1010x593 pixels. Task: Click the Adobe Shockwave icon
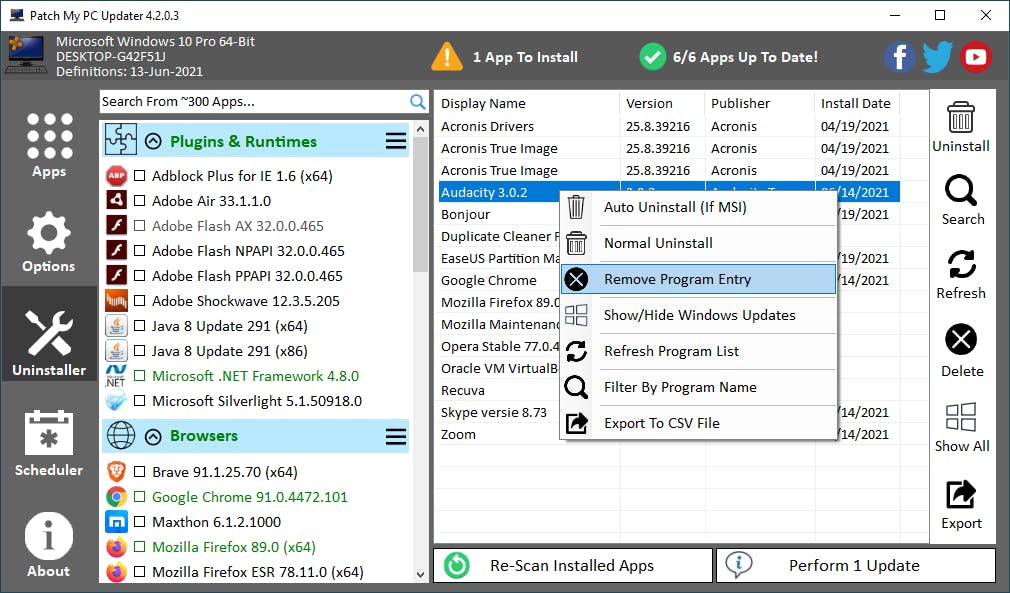coord(117,301)
